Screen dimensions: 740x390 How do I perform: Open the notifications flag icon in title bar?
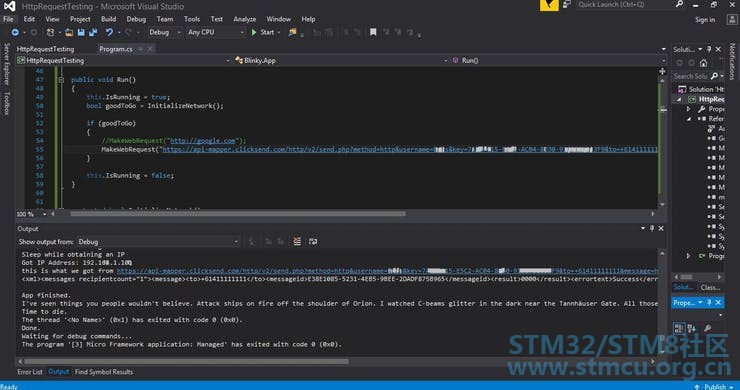point(549,5)
